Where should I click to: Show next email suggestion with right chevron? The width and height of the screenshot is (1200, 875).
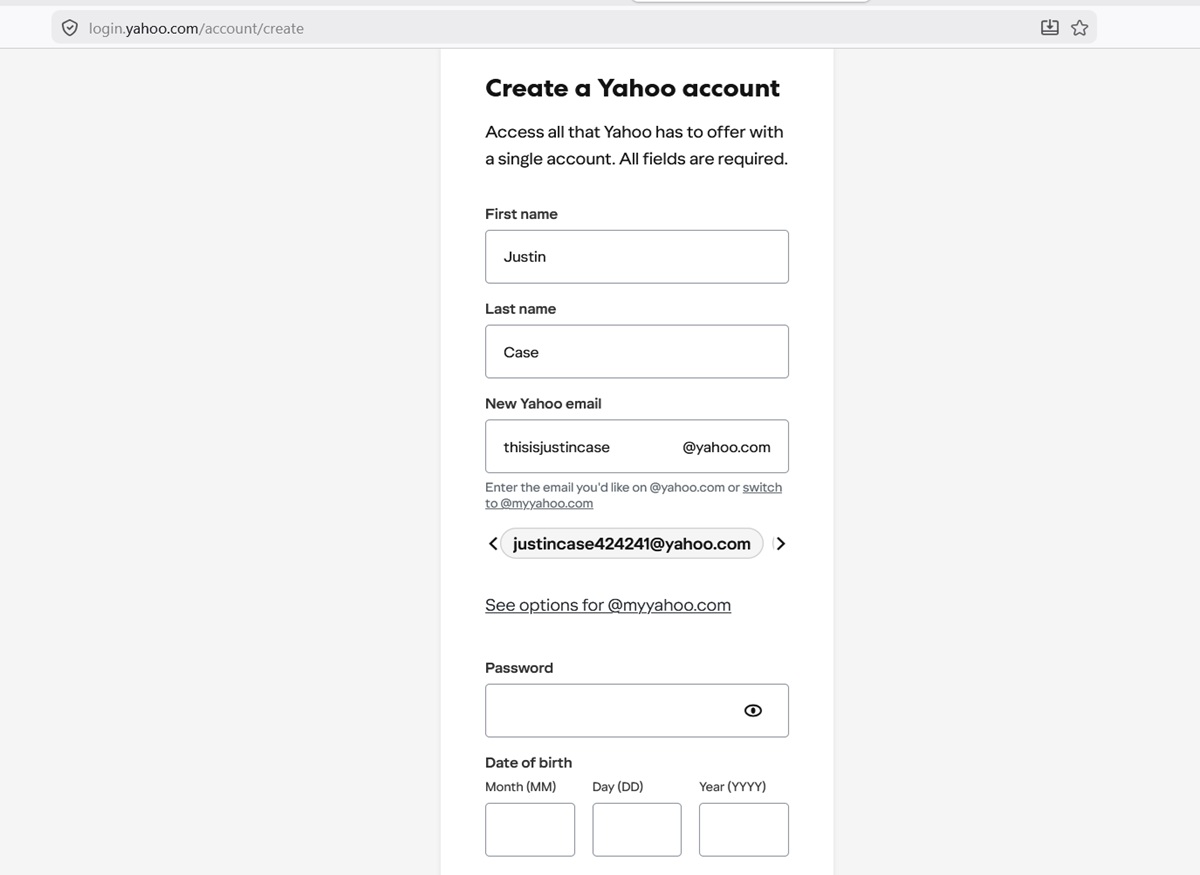click(x=781, y=543)
